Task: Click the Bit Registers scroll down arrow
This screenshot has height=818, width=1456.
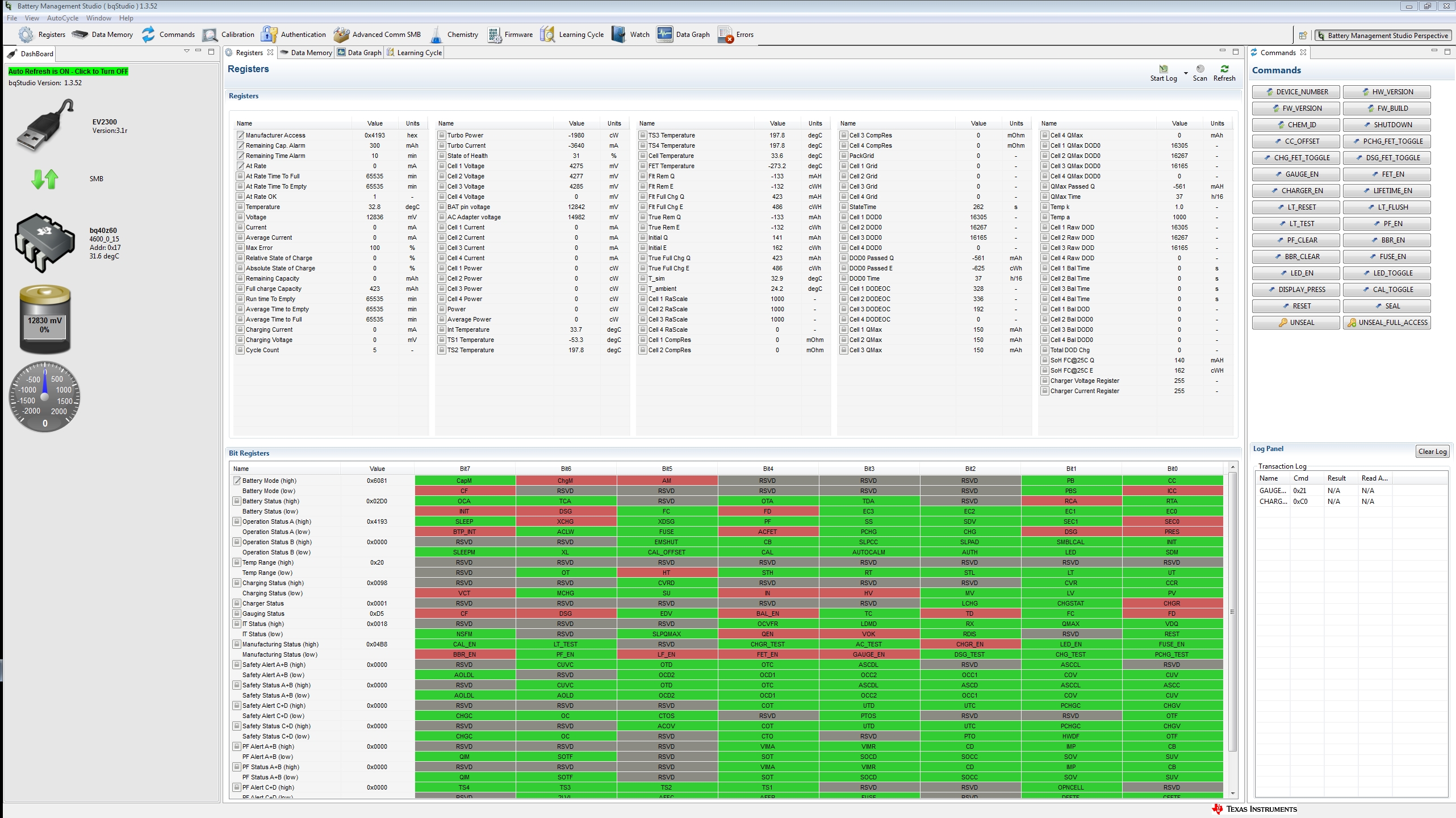Action: (x=1232, y=794)
